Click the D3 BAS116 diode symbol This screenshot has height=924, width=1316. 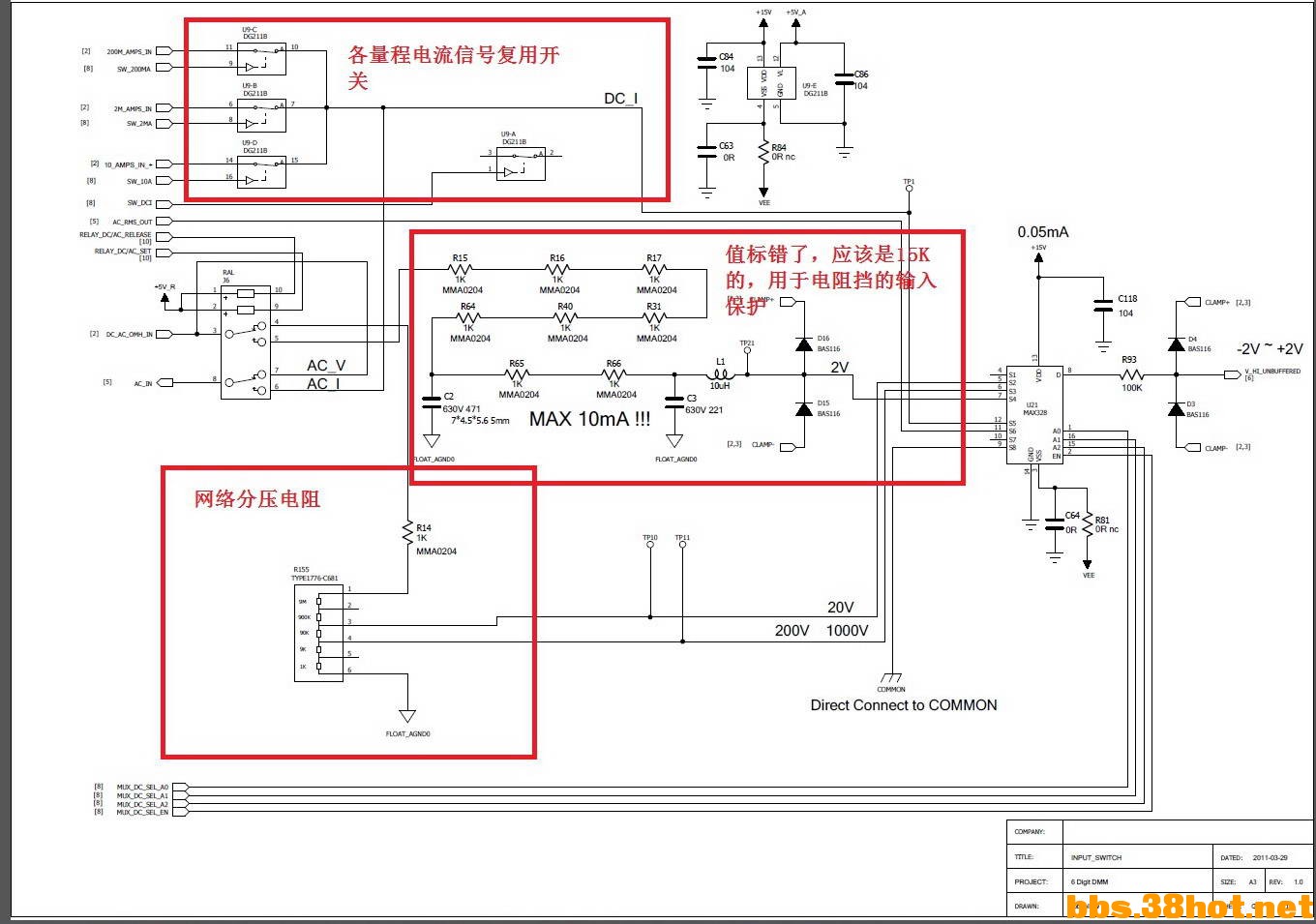pos(1176,410)
